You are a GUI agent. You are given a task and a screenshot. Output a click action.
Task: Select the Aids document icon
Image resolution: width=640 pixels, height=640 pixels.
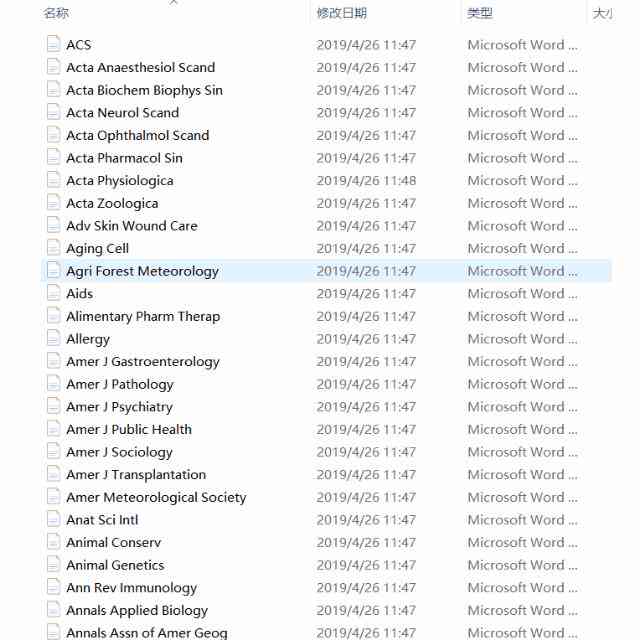[53, 293]
